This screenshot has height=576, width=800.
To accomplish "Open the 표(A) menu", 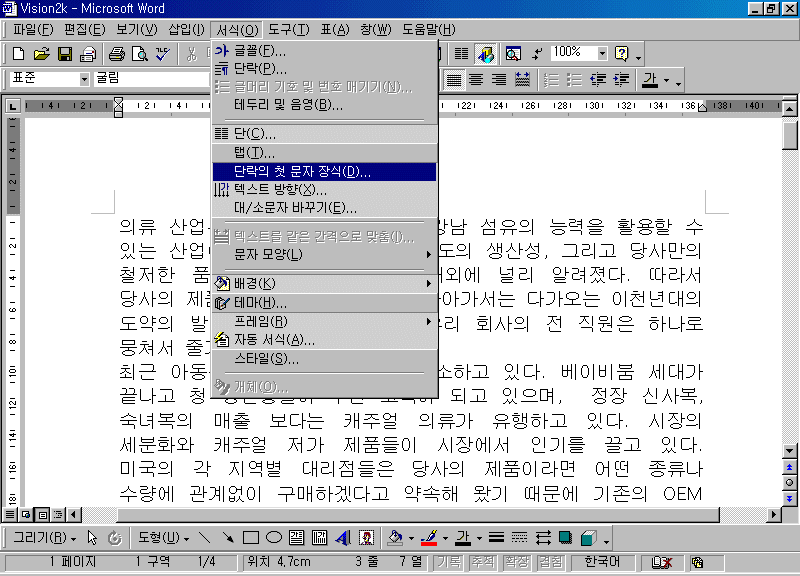I will pyautogui.click(x=335, y=30).
